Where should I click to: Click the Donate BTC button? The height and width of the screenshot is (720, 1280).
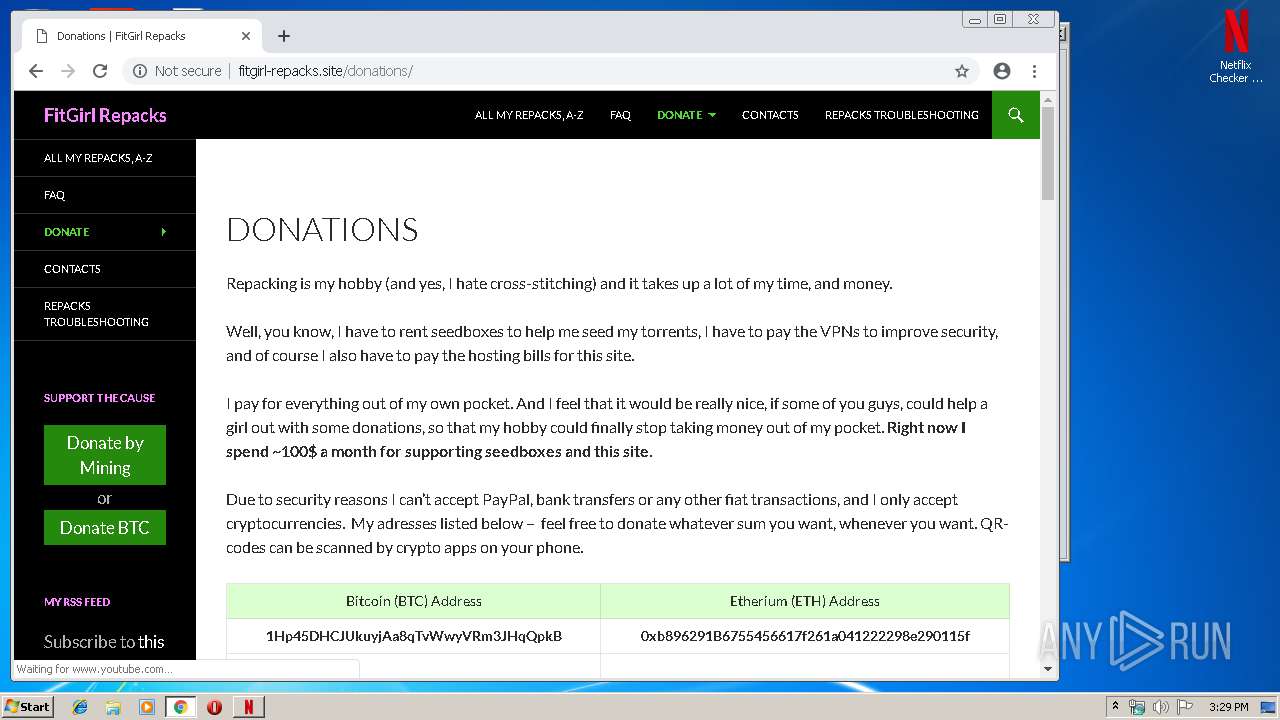(x=105, y=528)
